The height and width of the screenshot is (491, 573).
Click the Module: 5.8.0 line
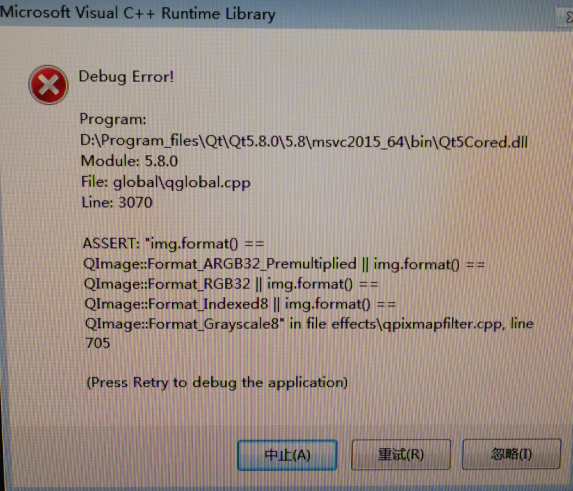pyautogui.click(x=129, y=161)
